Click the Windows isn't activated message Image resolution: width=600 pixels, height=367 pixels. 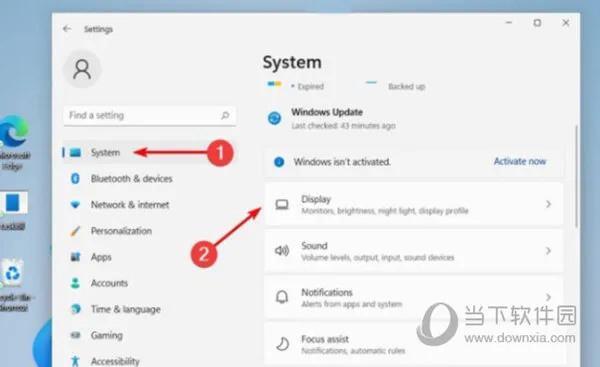pos(342,162)
